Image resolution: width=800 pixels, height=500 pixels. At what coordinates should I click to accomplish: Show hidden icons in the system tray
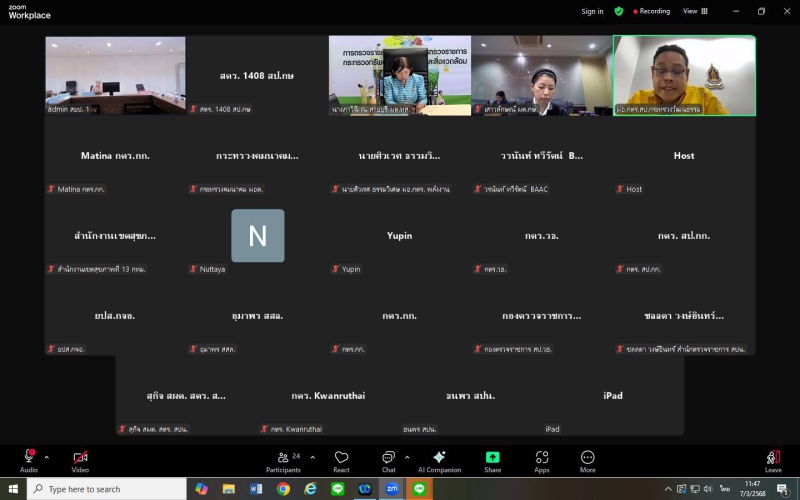668,489
